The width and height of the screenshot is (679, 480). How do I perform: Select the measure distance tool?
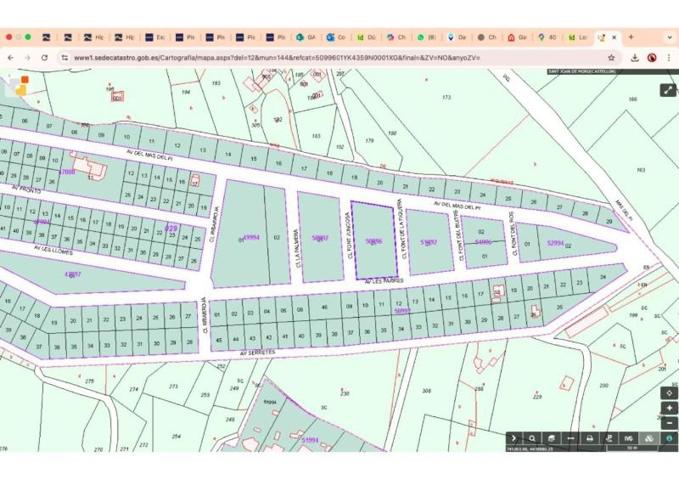[x=571, y=438]
